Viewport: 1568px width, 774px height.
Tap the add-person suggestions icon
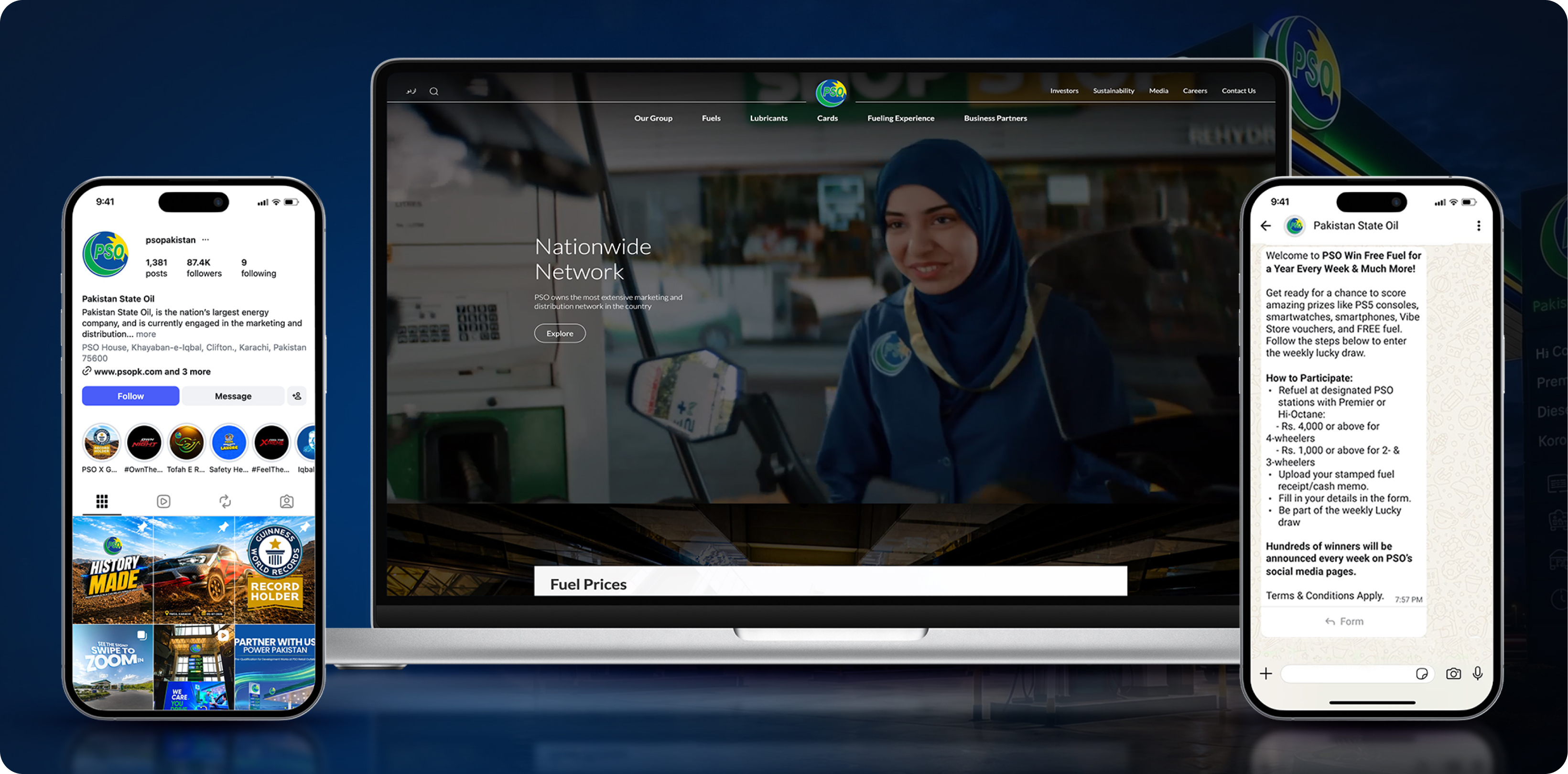pyautogui.click(x=297, y=396)
